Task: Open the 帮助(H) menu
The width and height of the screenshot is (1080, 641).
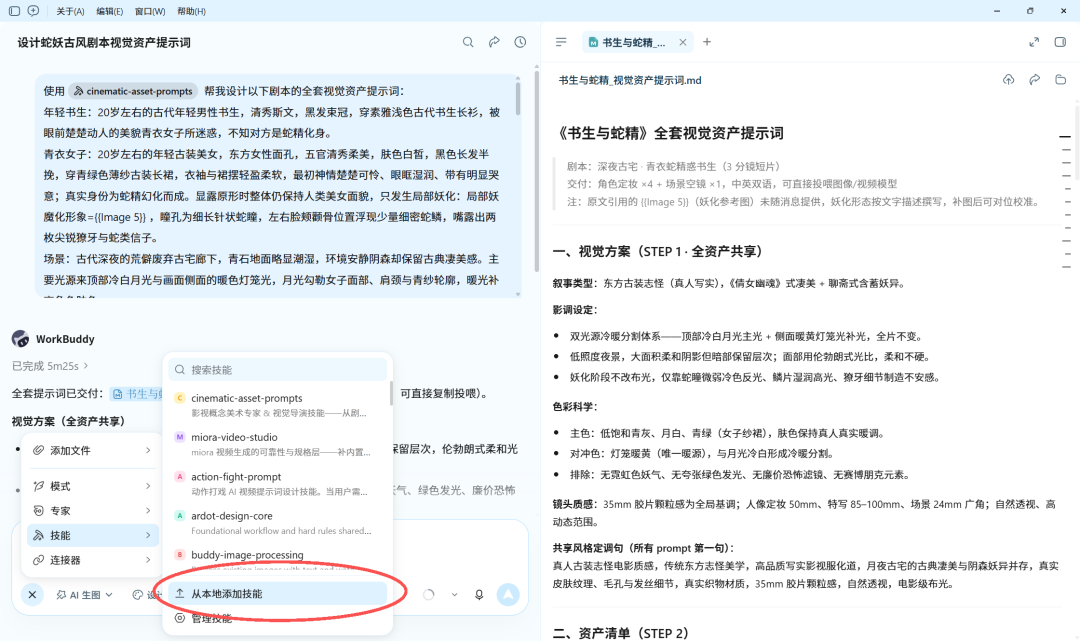Action: [191, 12]
